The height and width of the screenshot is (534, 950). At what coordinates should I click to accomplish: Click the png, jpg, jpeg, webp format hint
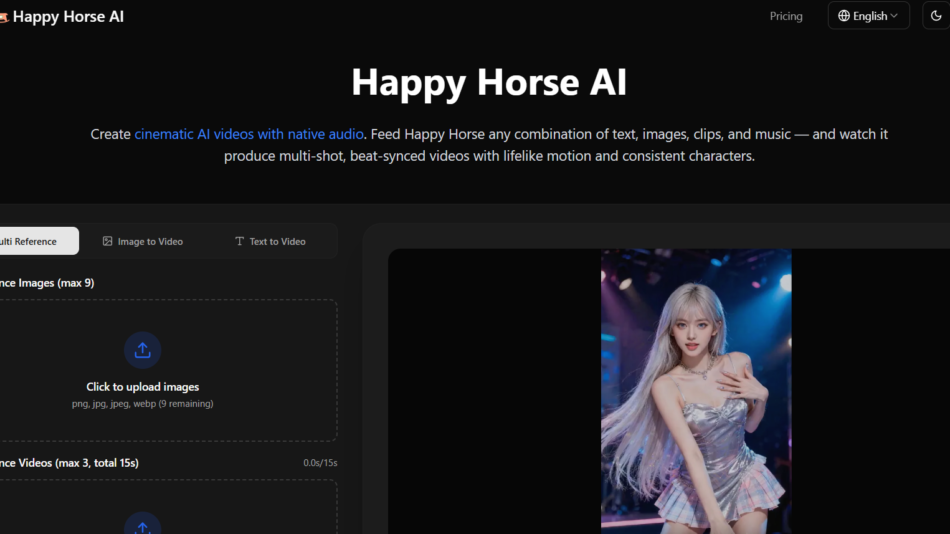142,404
